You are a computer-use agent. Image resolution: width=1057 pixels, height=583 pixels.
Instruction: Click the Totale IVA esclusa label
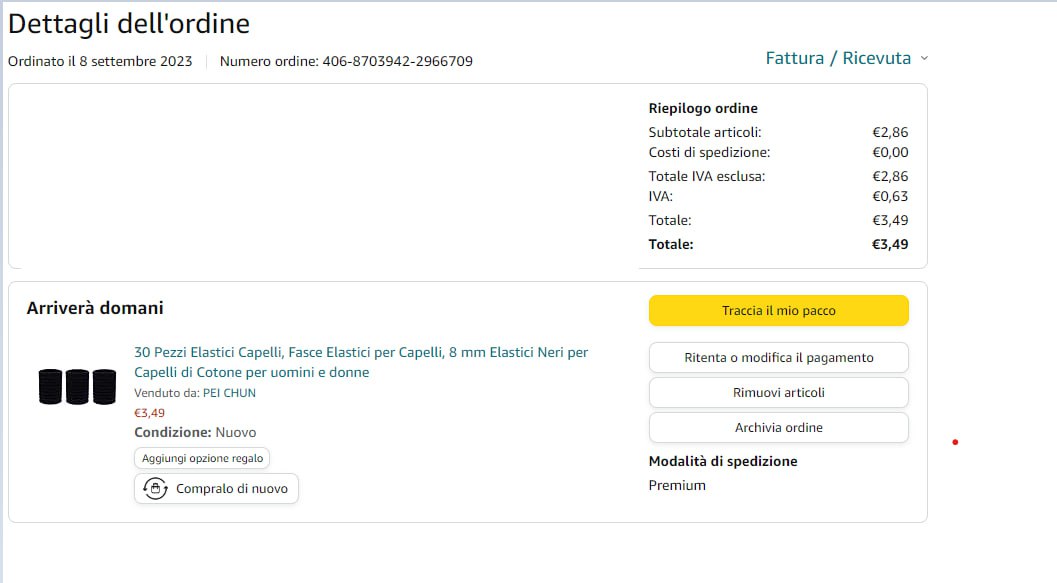[707, 177]
